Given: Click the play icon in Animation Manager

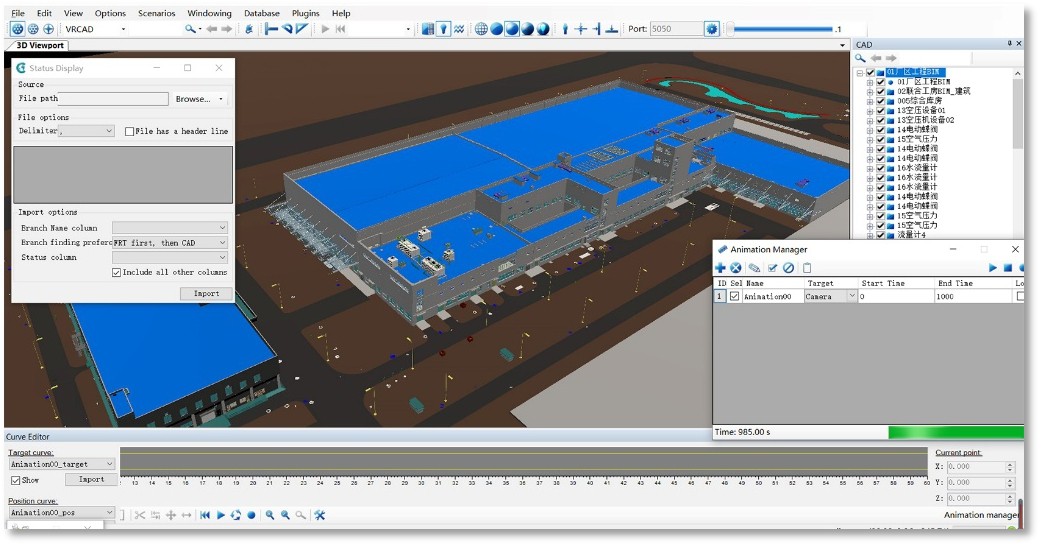Looking at the screenshot, I should pos(993,268).
